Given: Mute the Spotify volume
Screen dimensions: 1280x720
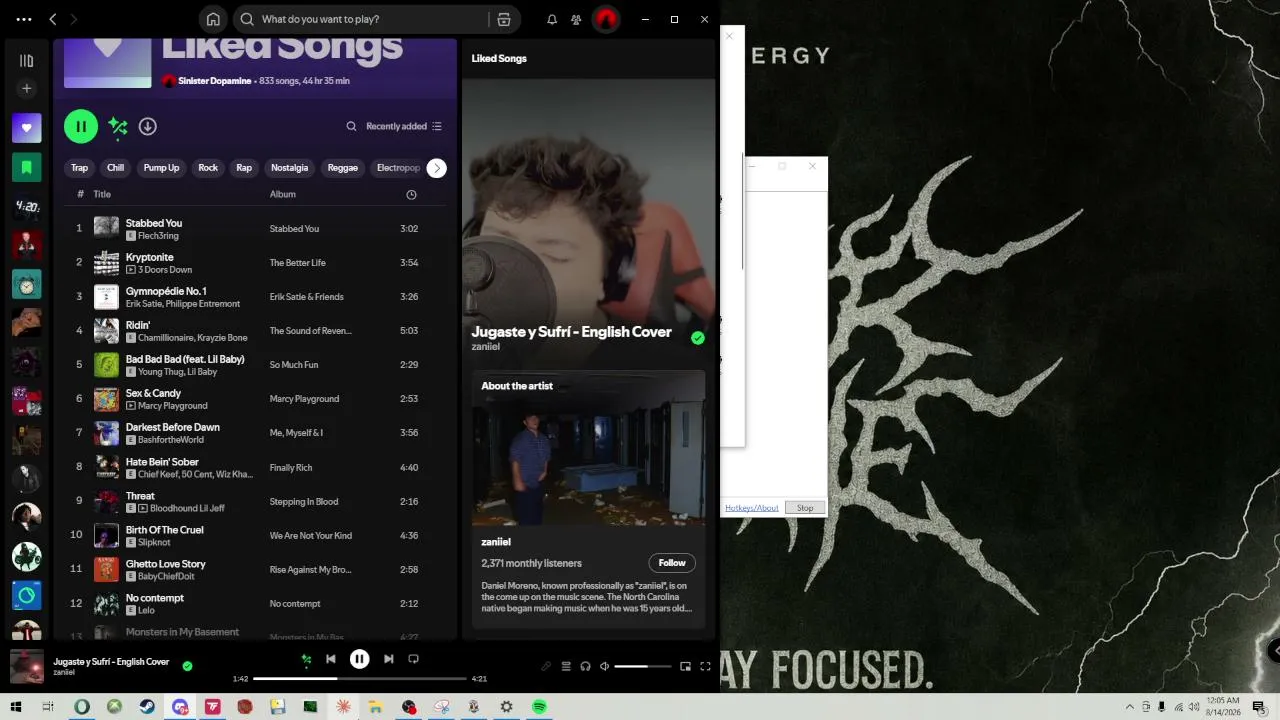Looking at the screenshot, I should coord(604,666).
